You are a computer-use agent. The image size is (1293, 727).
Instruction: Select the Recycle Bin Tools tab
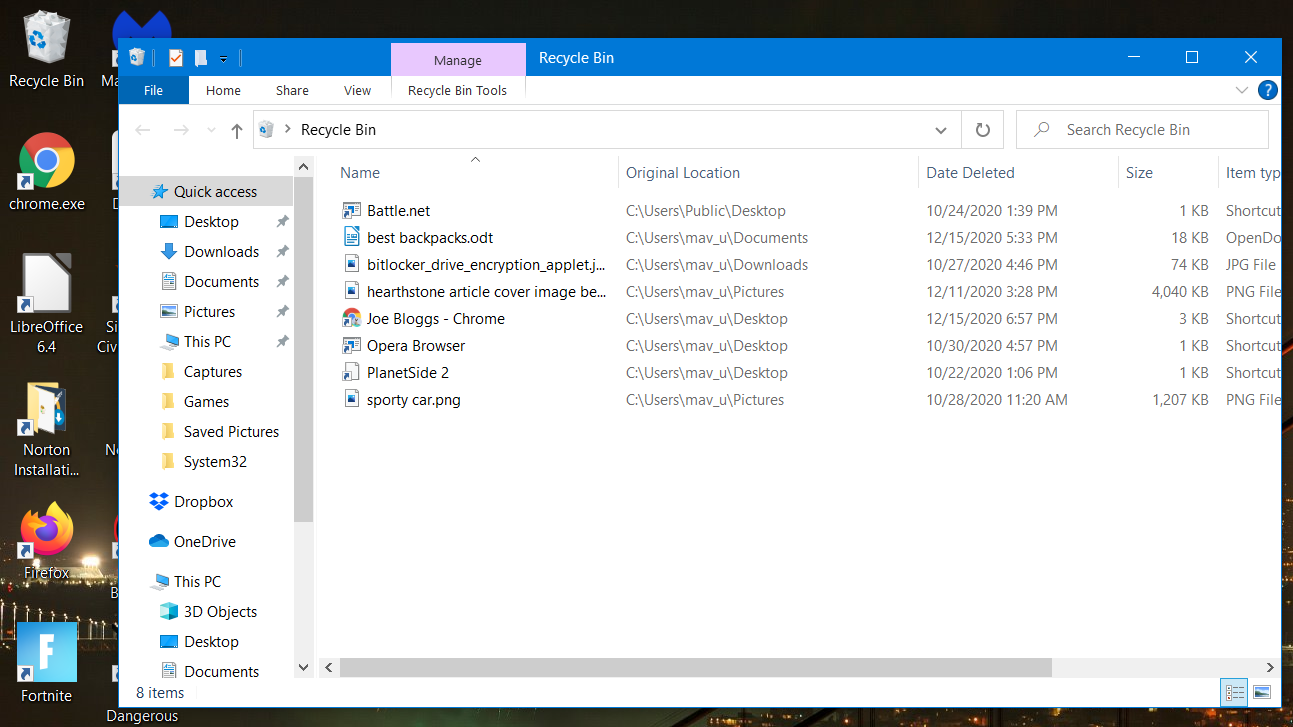click(x=457, y=90)
